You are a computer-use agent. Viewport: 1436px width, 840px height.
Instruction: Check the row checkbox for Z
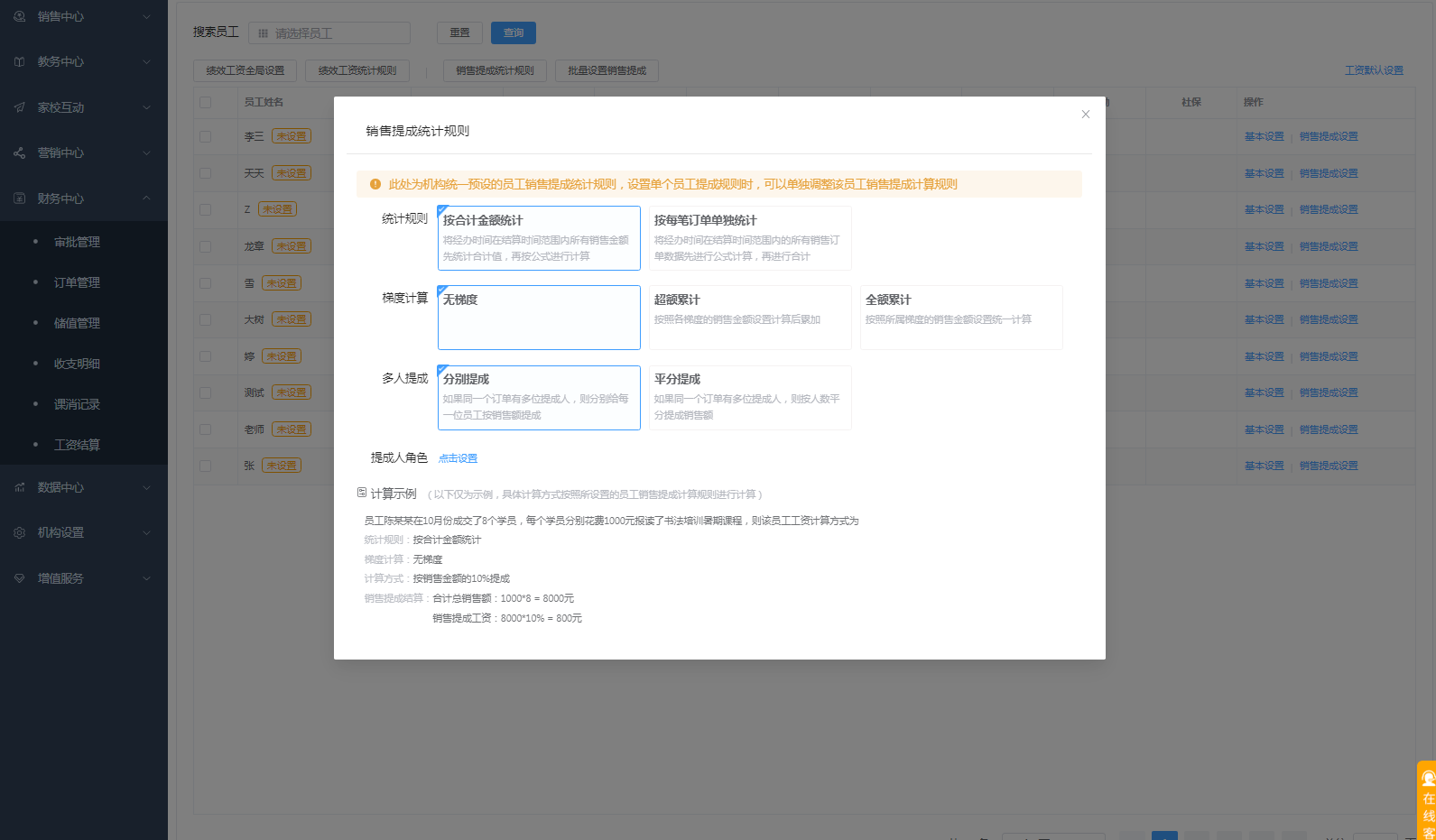click(206, 209)
